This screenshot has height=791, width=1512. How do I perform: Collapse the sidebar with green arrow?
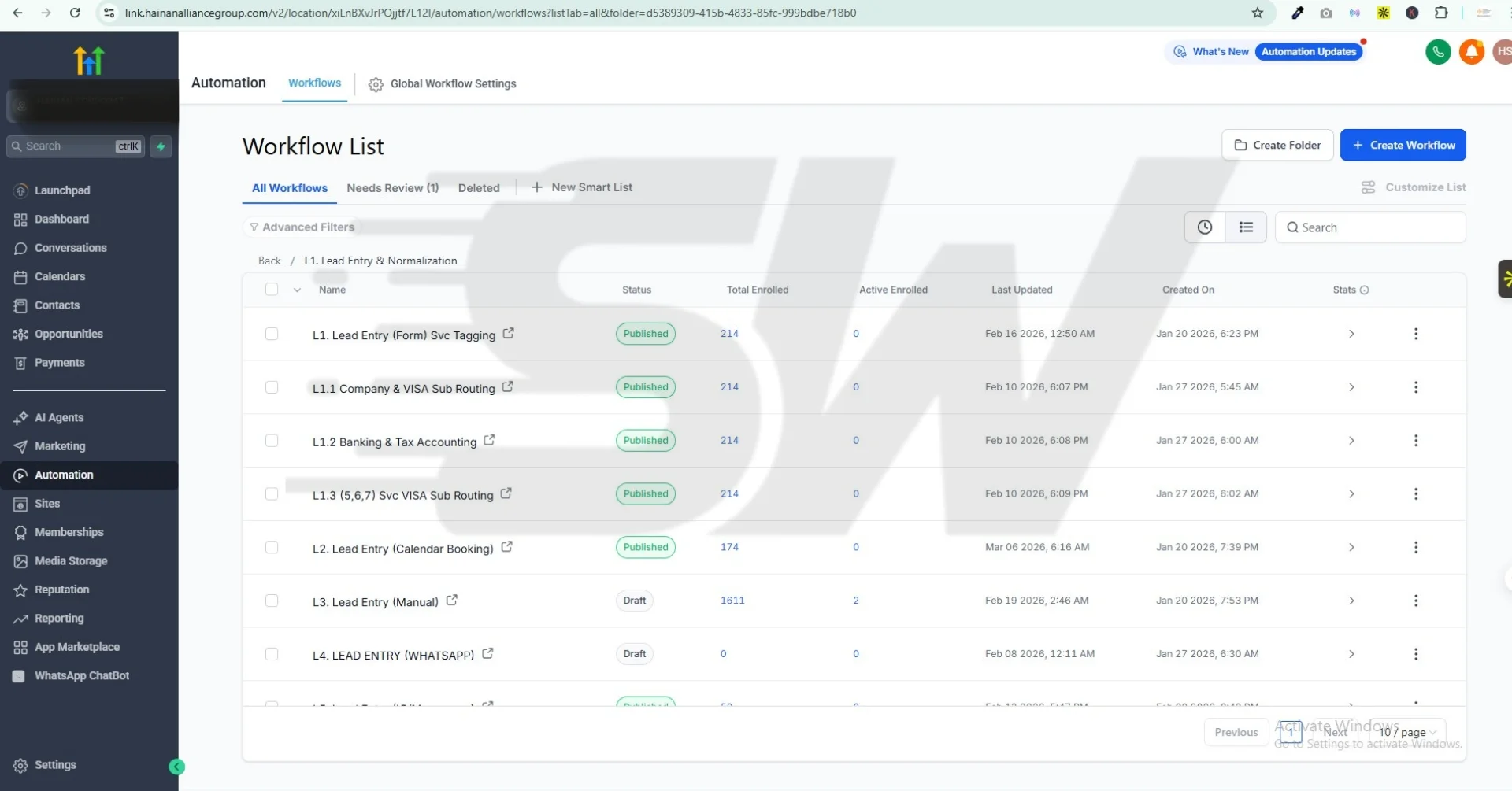click(177, 767)
